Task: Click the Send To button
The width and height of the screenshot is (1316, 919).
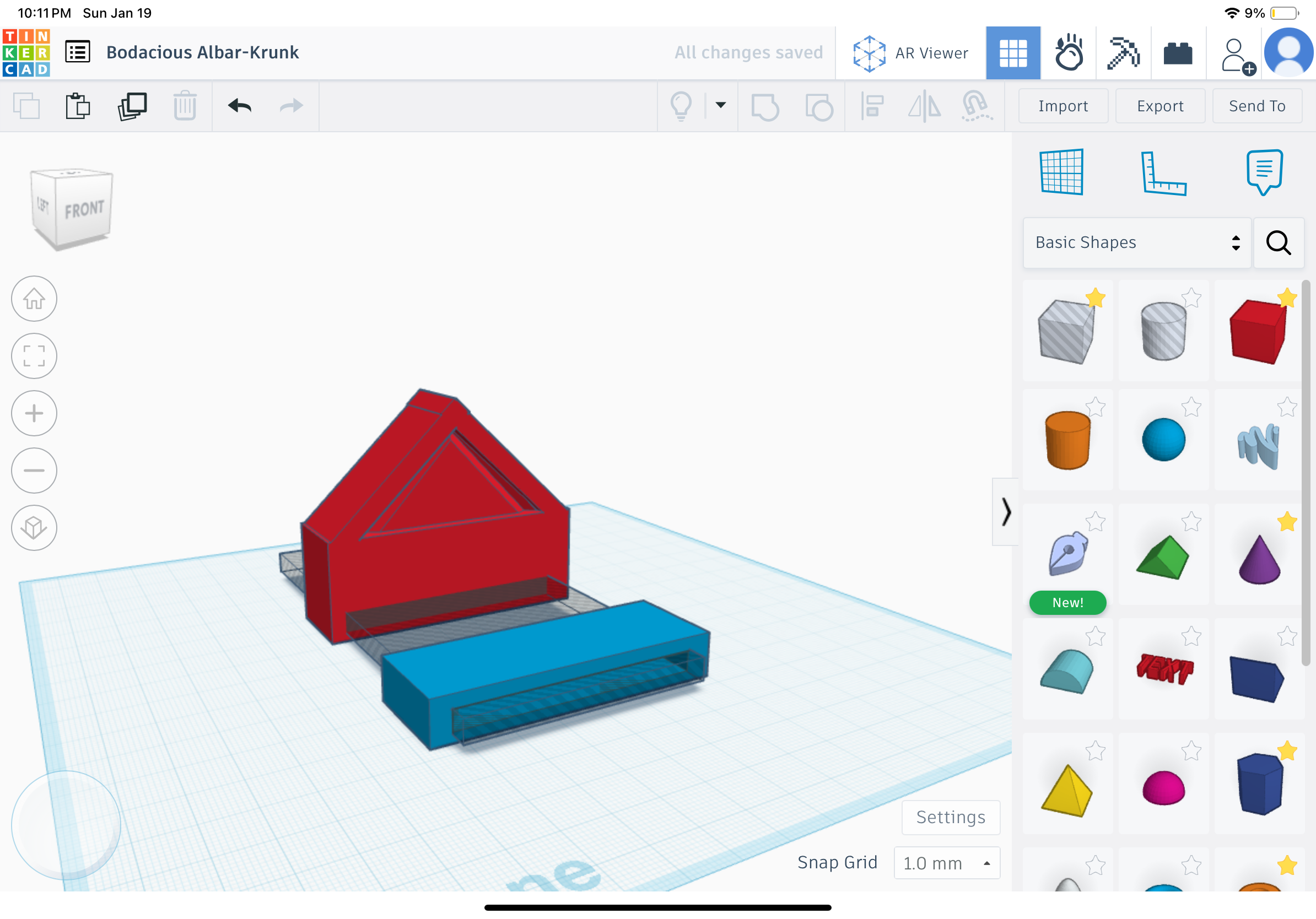Action: (x=1257, y=106)
